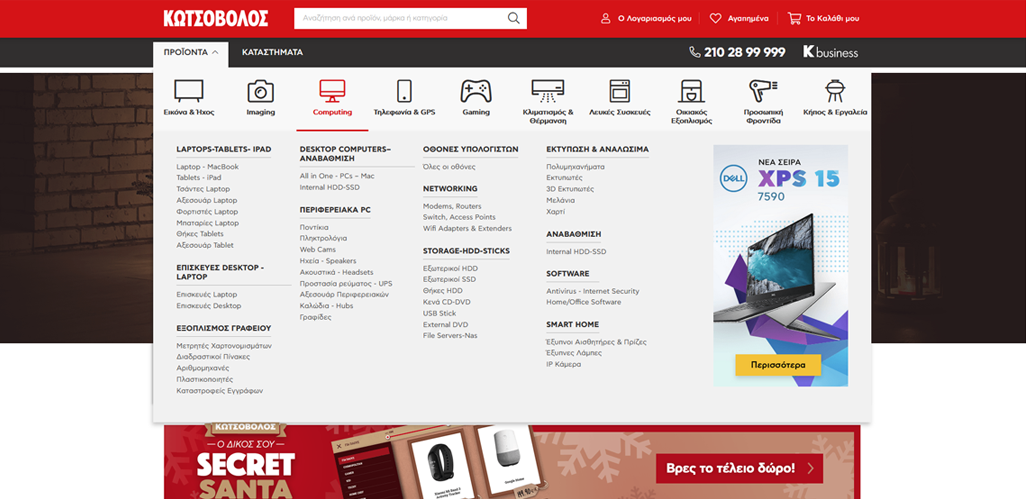Click the search magnifier icon
The width and height of the screenshot is (1026, 499).
coord(513,18)
